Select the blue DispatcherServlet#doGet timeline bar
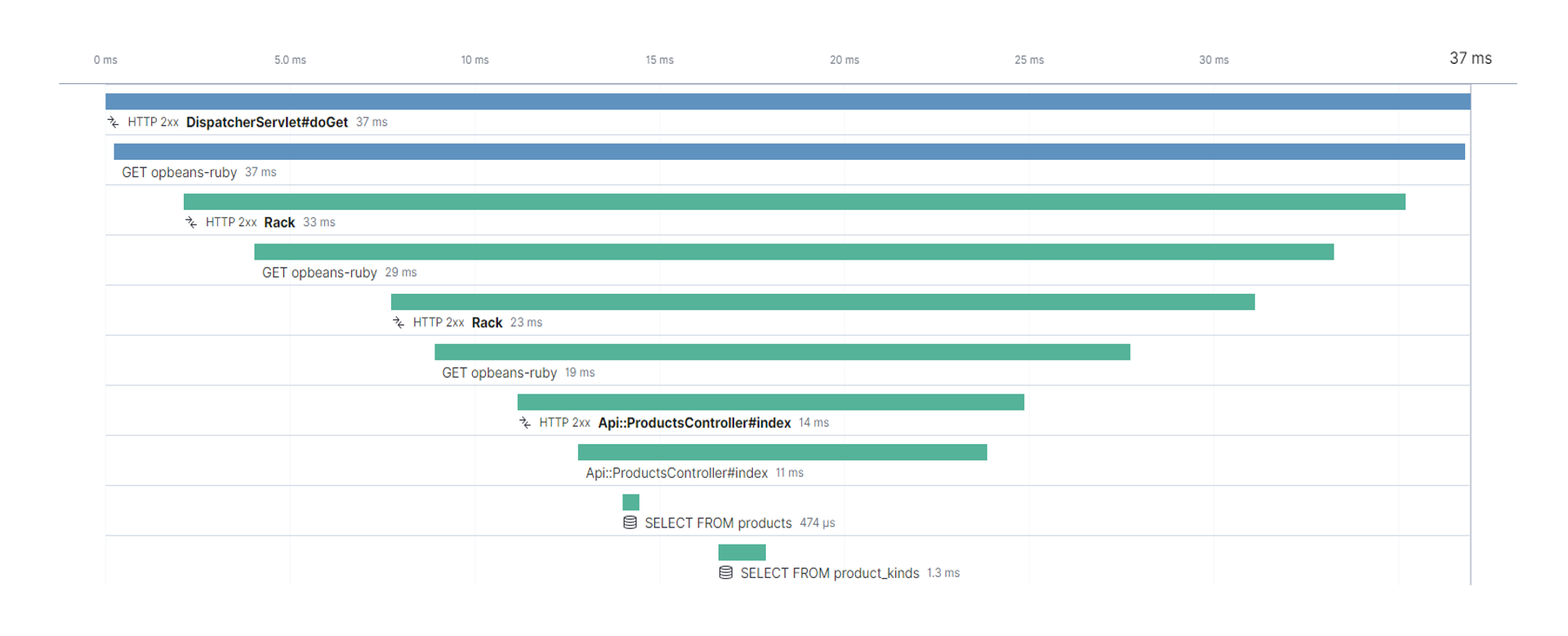1568x636 pixels. (x=788, y=101)
